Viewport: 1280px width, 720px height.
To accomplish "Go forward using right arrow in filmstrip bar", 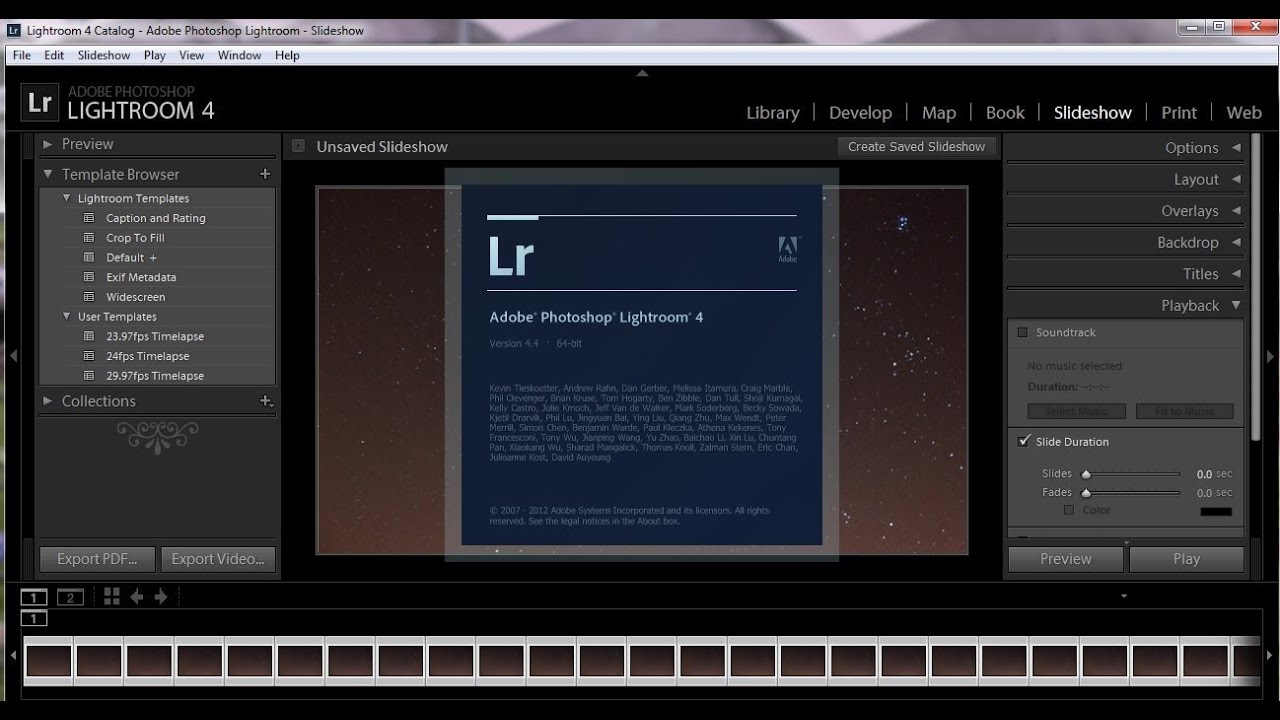I will click(x=160, y=597).
